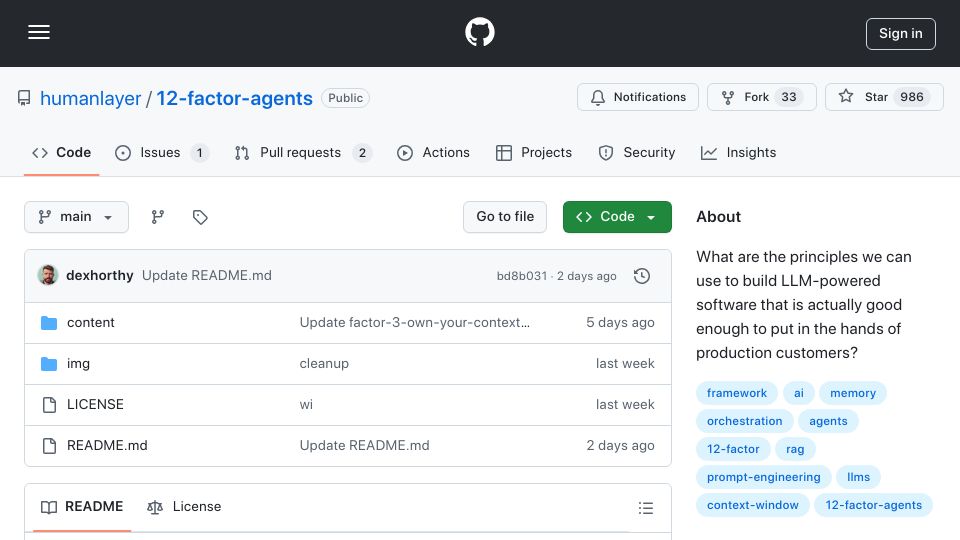Open the cleanup commit message
Image resolution: width=960 pixels, height=540 pixels.
[324, 364]
